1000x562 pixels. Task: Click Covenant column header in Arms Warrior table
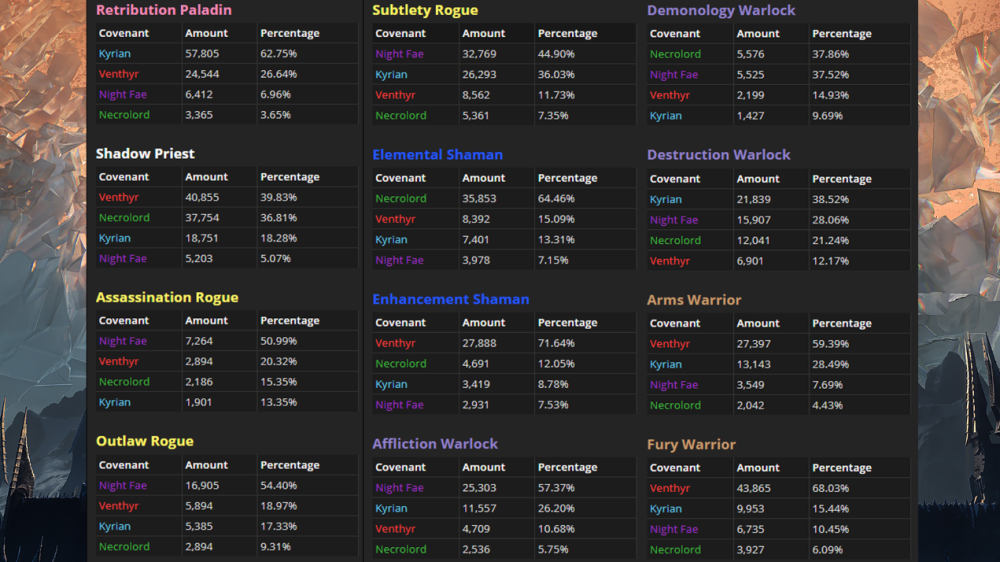click(674, 323)
